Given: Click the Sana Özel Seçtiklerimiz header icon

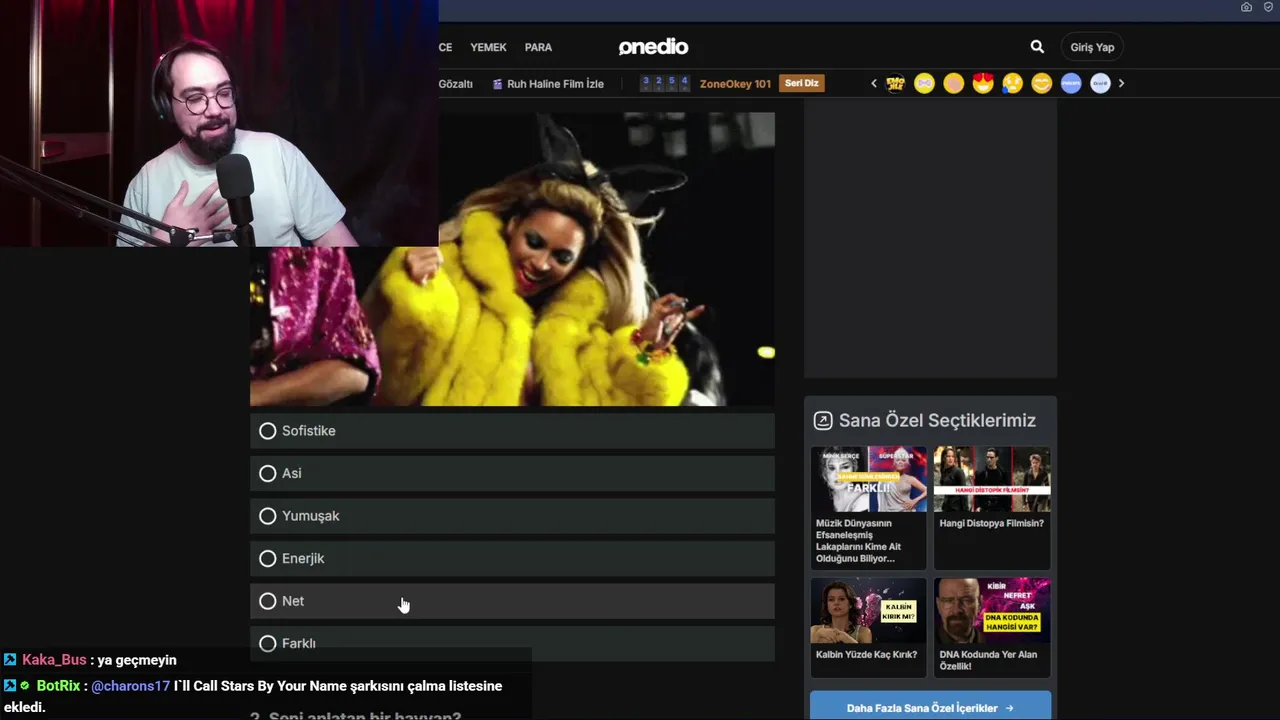Looking at the screenshot, I should coord(823,421).
